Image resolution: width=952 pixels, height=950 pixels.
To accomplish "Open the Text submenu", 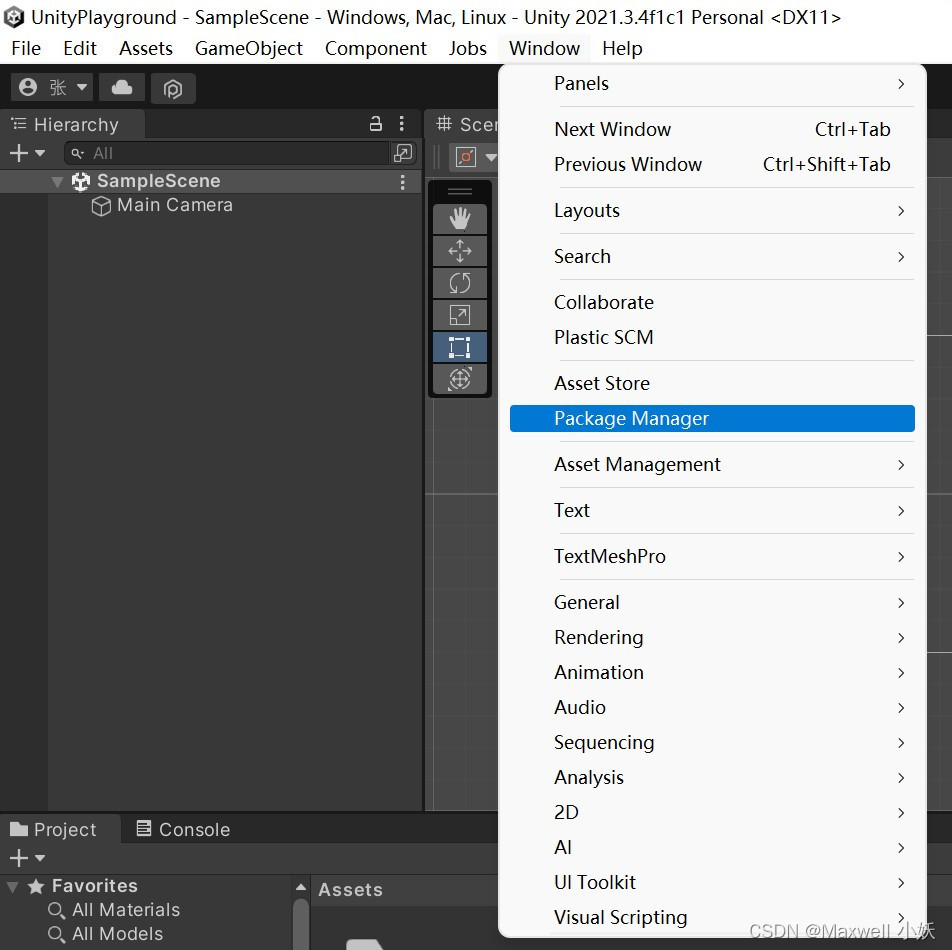I will tap(712, 511).
